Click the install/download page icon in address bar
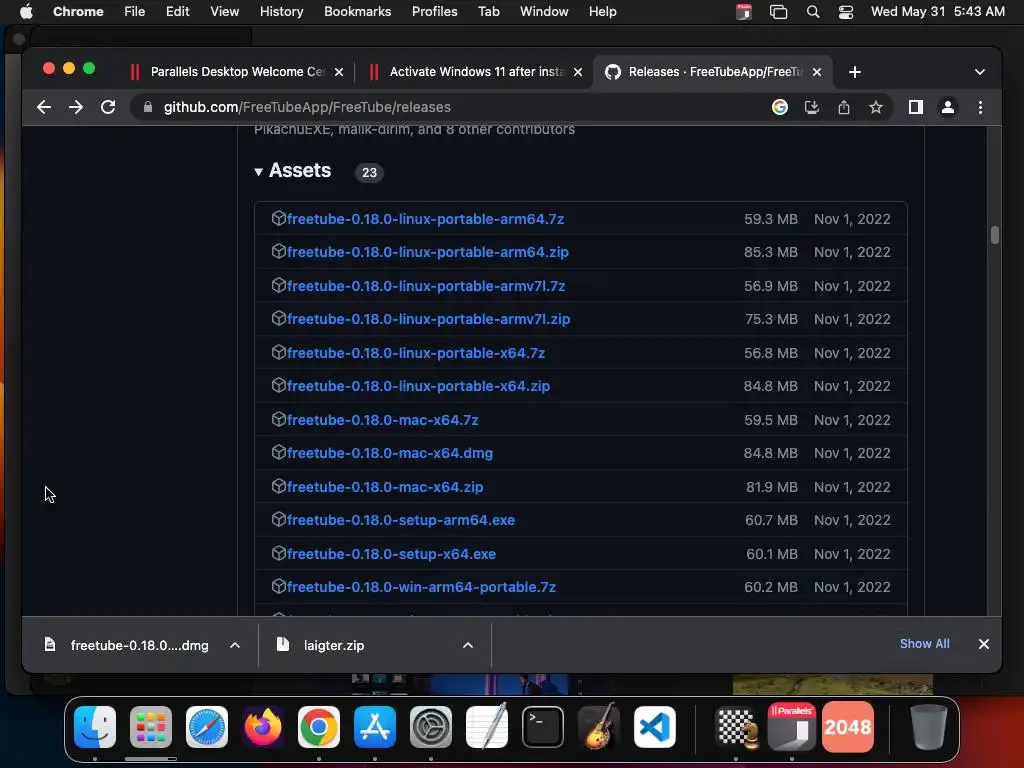 coord(811,107)
